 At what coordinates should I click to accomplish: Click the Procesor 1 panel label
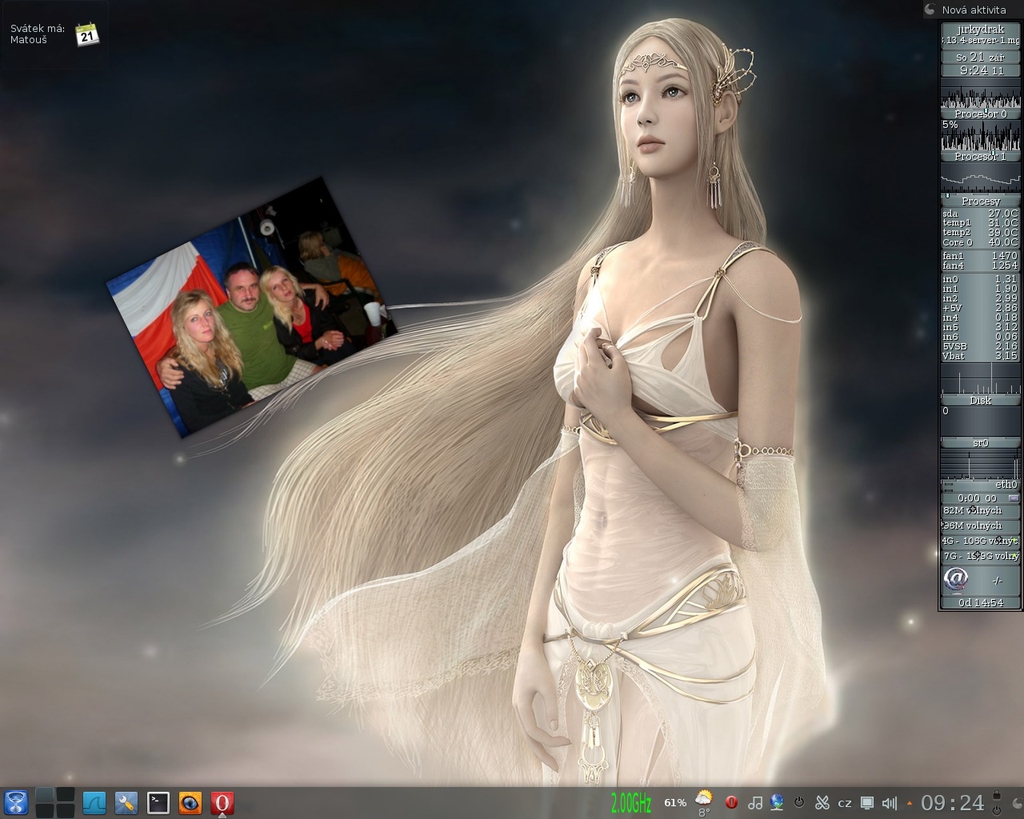click(x=980, y=156)
